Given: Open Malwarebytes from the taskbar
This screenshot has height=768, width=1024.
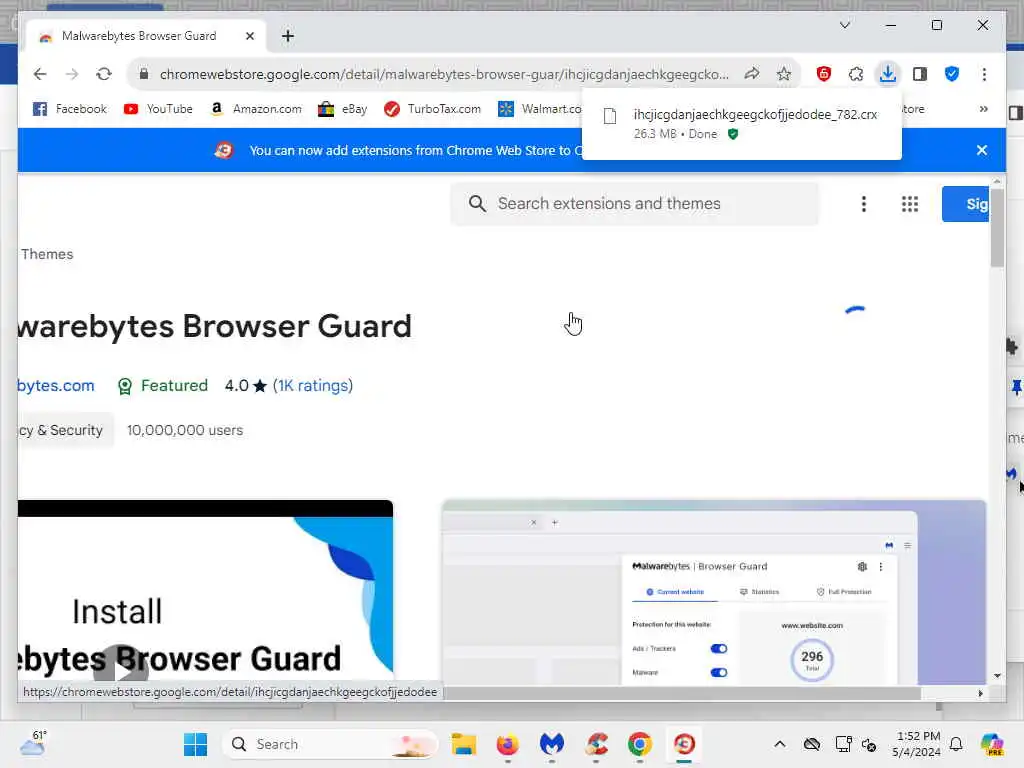Looking at the screenshot, I should 551,744.
